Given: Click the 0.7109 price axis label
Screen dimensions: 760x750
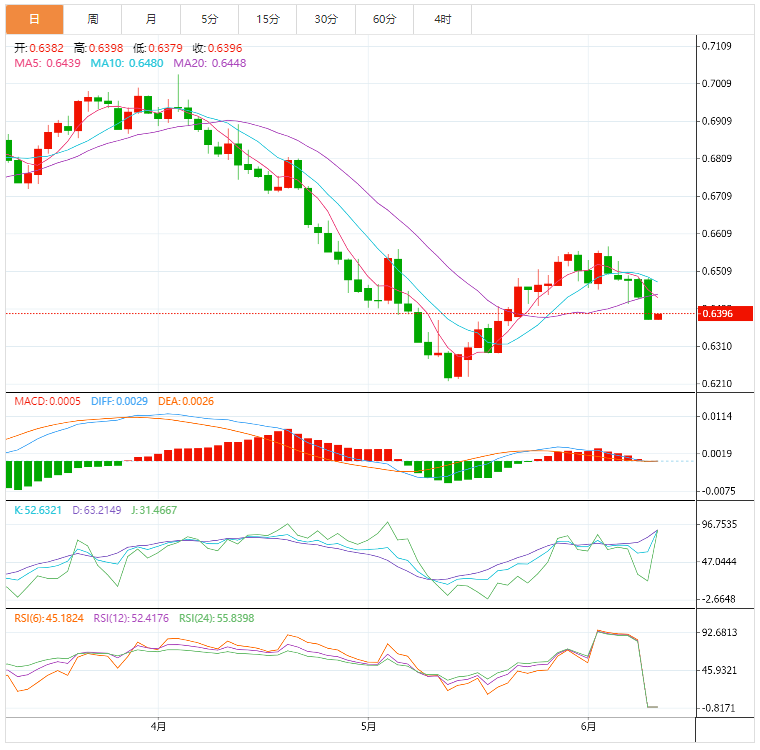Looking at the screenshot, I should click(717, 46).
